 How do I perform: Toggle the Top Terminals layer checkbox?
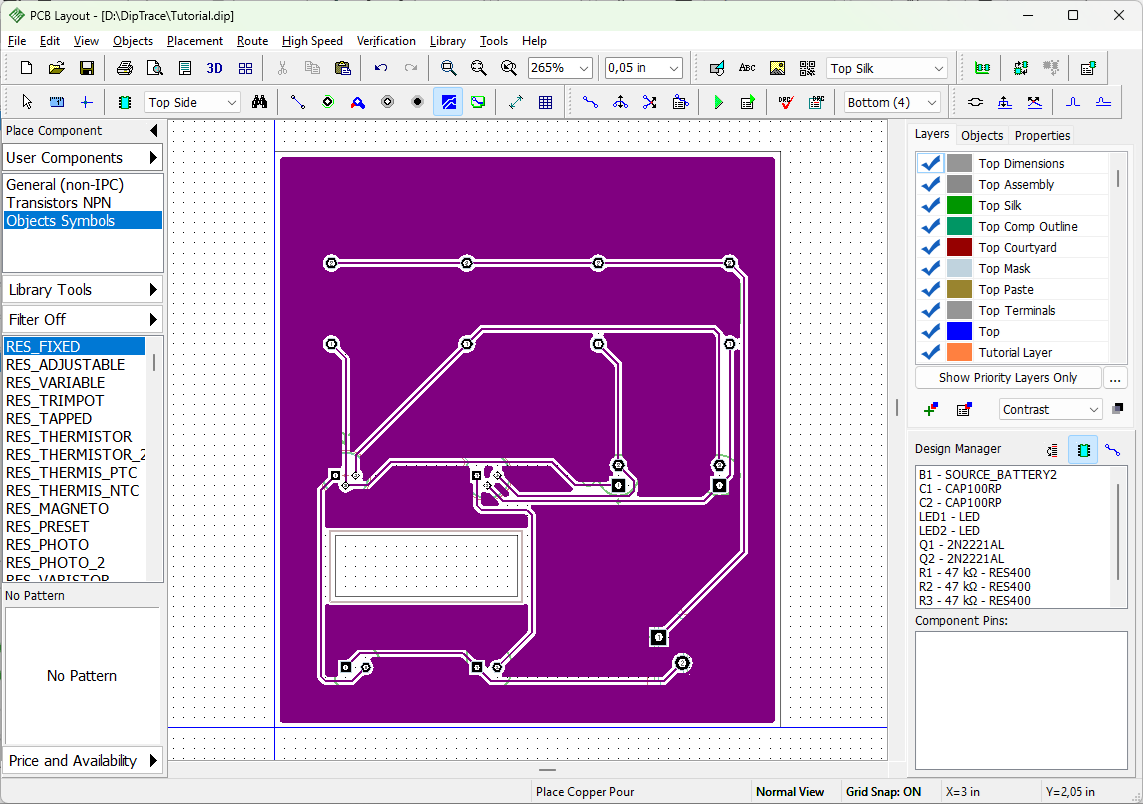click(x=930, y=311)
